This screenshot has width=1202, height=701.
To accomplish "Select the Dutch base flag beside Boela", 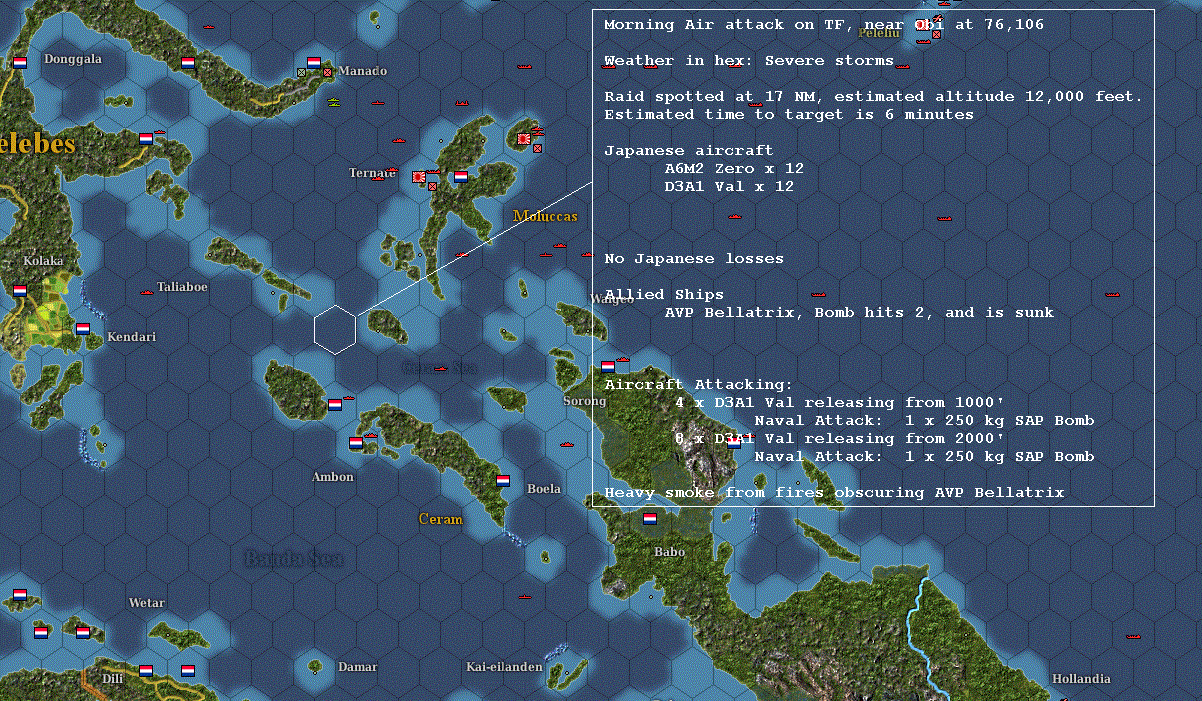I will point(503,480).
